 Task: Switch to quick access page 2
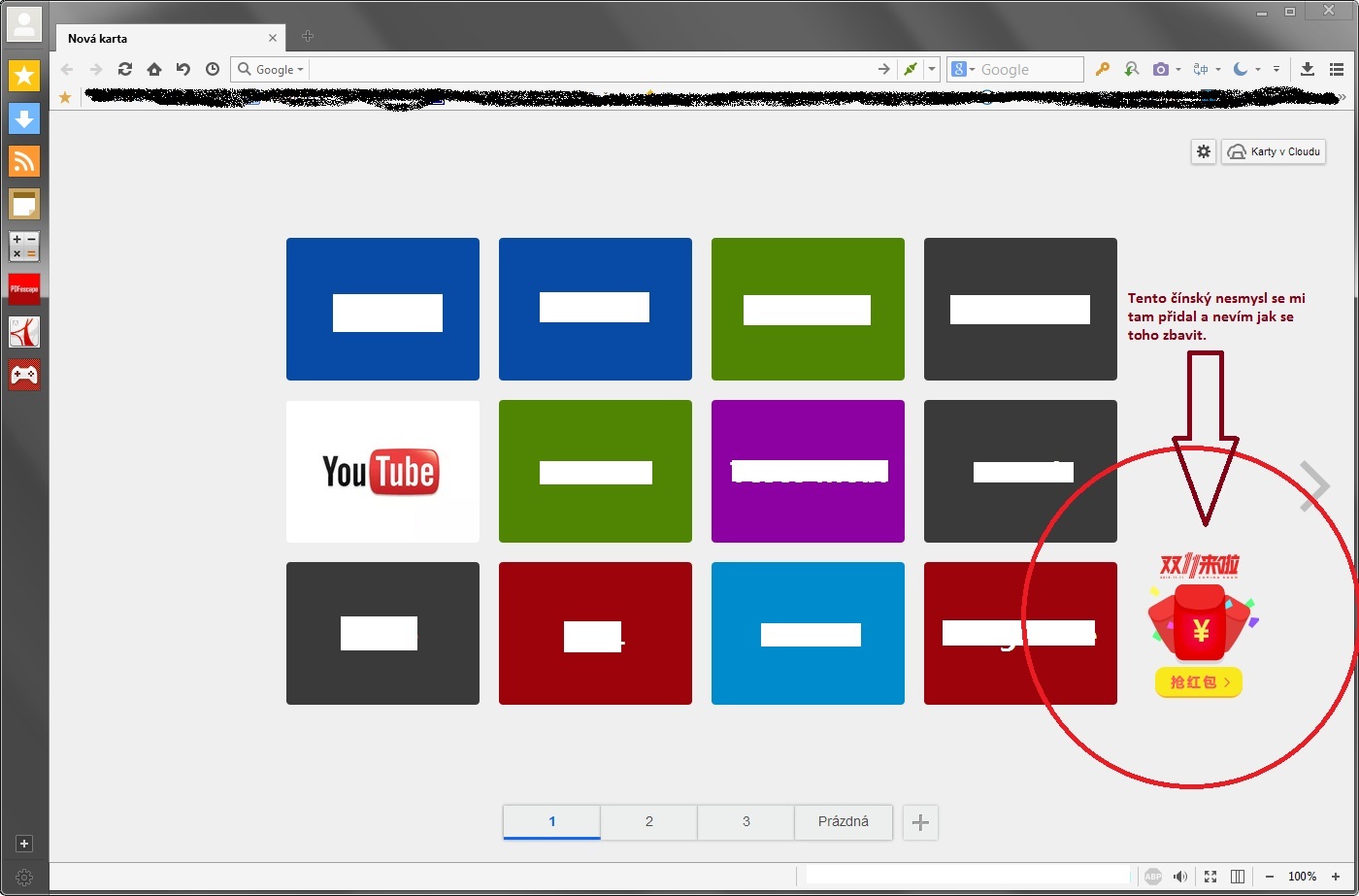pos(648,821)
